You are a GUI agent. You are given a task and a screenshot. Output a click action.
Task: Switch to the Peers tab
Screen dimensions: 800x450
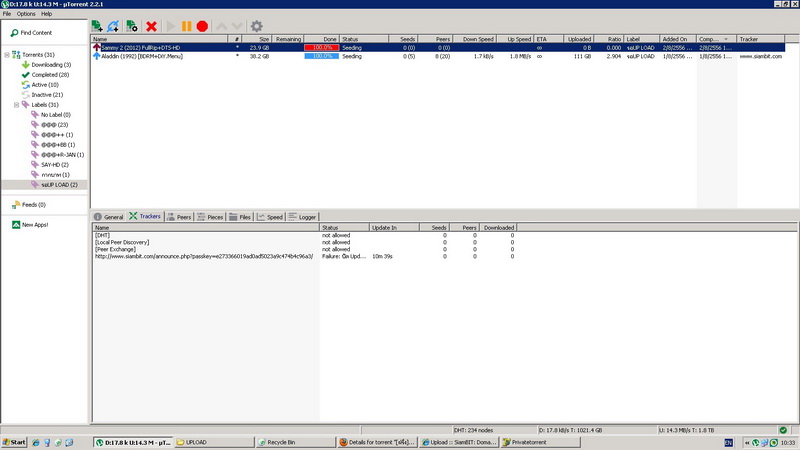click(x=179, y=217)
